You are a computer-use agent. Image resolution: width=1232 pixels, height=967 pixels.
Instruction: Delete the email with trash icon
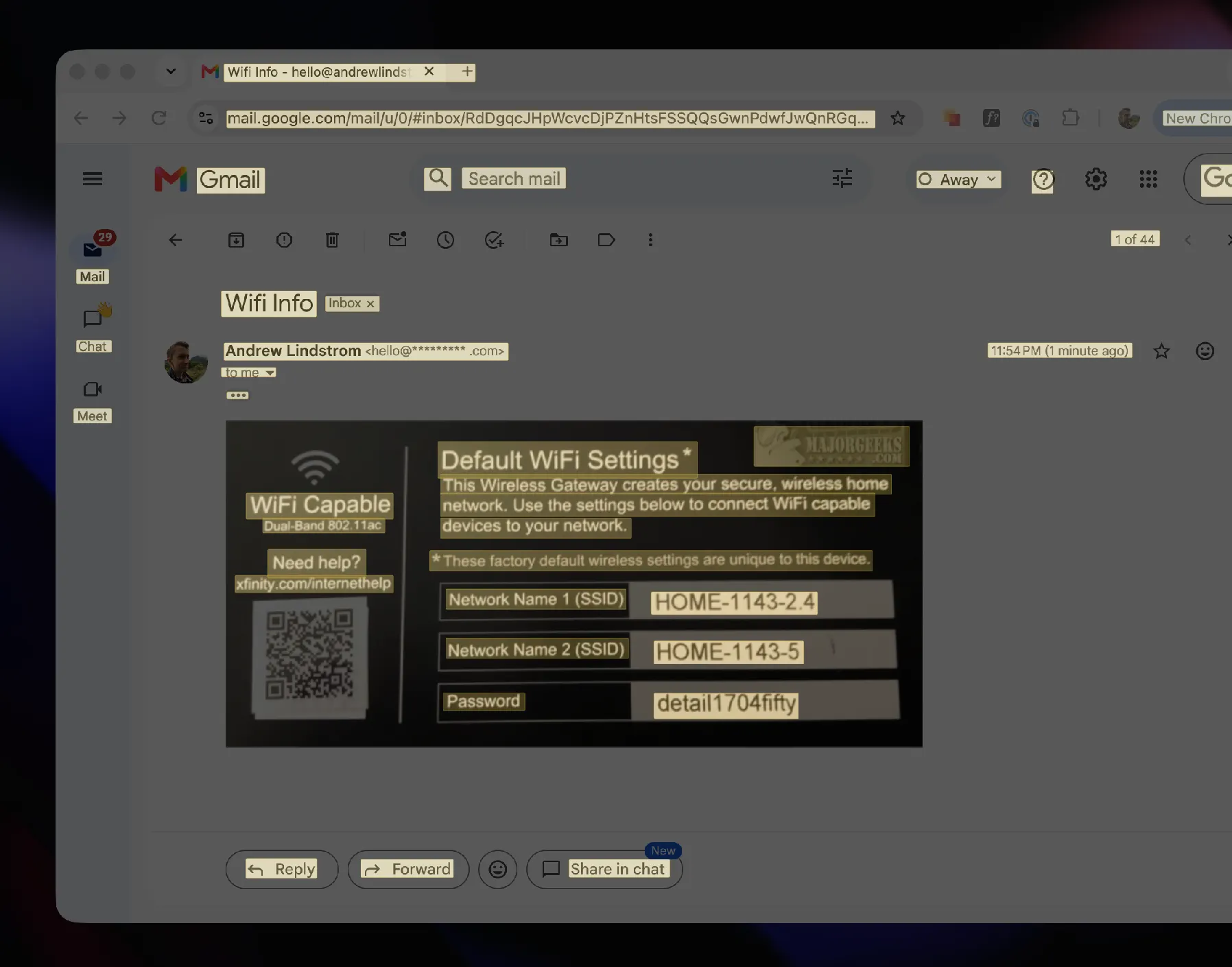332,240
